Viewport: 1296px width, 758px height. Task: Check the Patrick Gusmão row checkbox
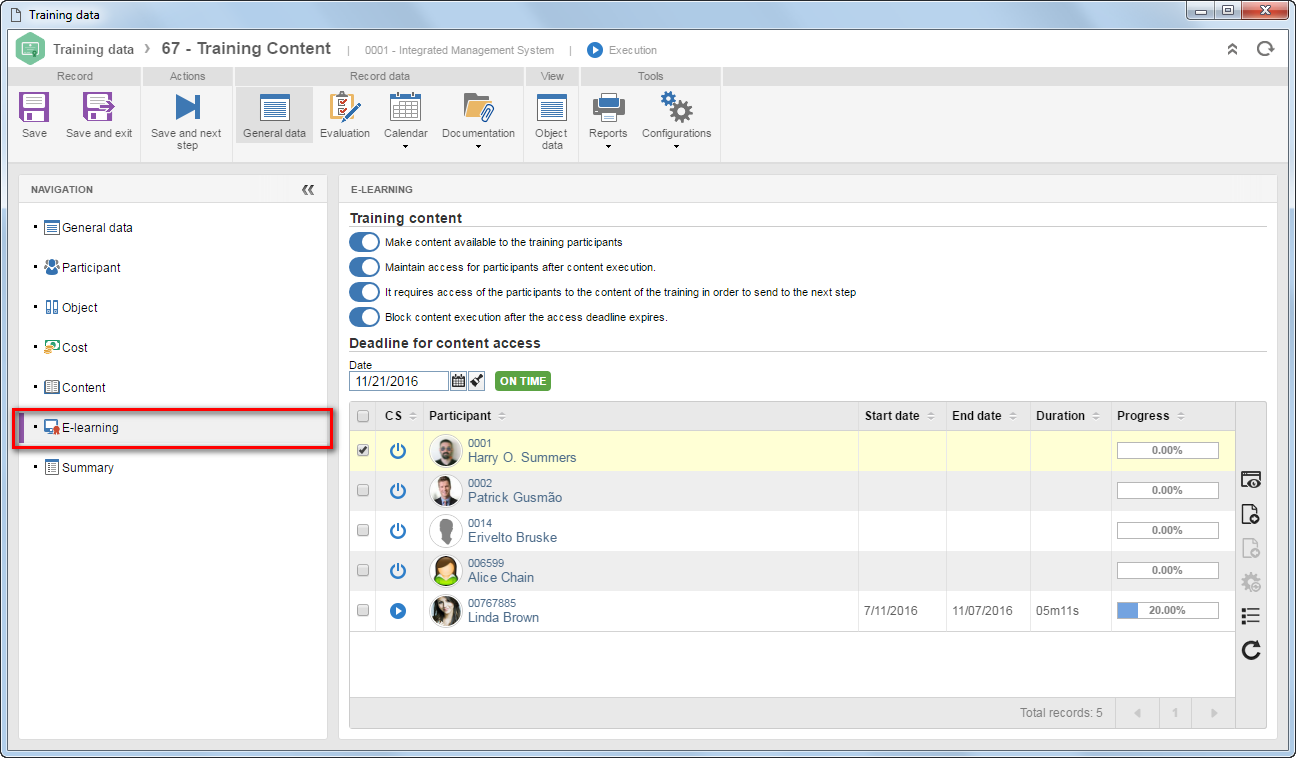363,491
